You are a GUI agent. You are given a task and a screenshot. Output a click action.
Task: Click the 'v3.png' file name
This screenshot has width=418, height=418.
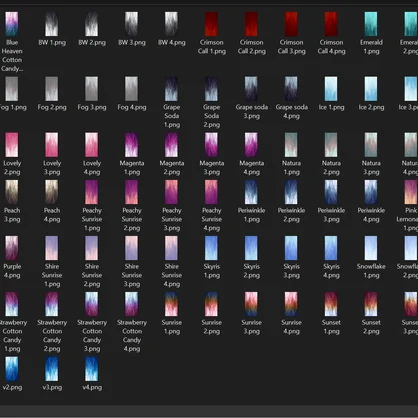pos(52,387)
